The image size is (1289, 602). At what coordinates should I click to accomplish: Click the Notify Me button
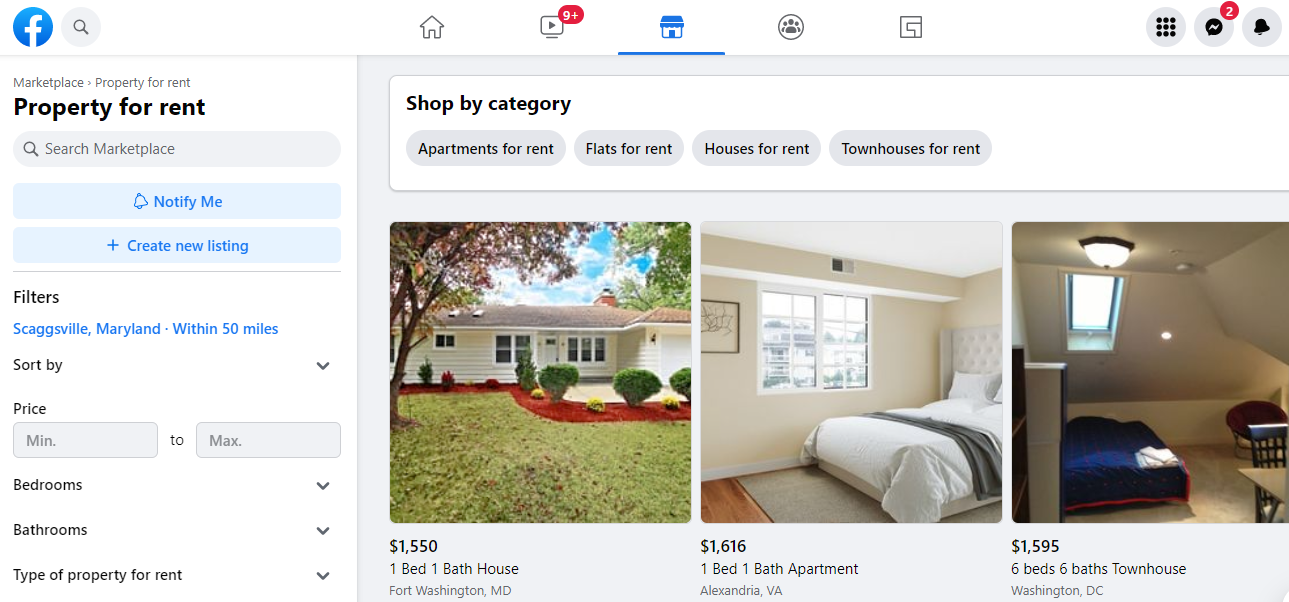point(177,201)
